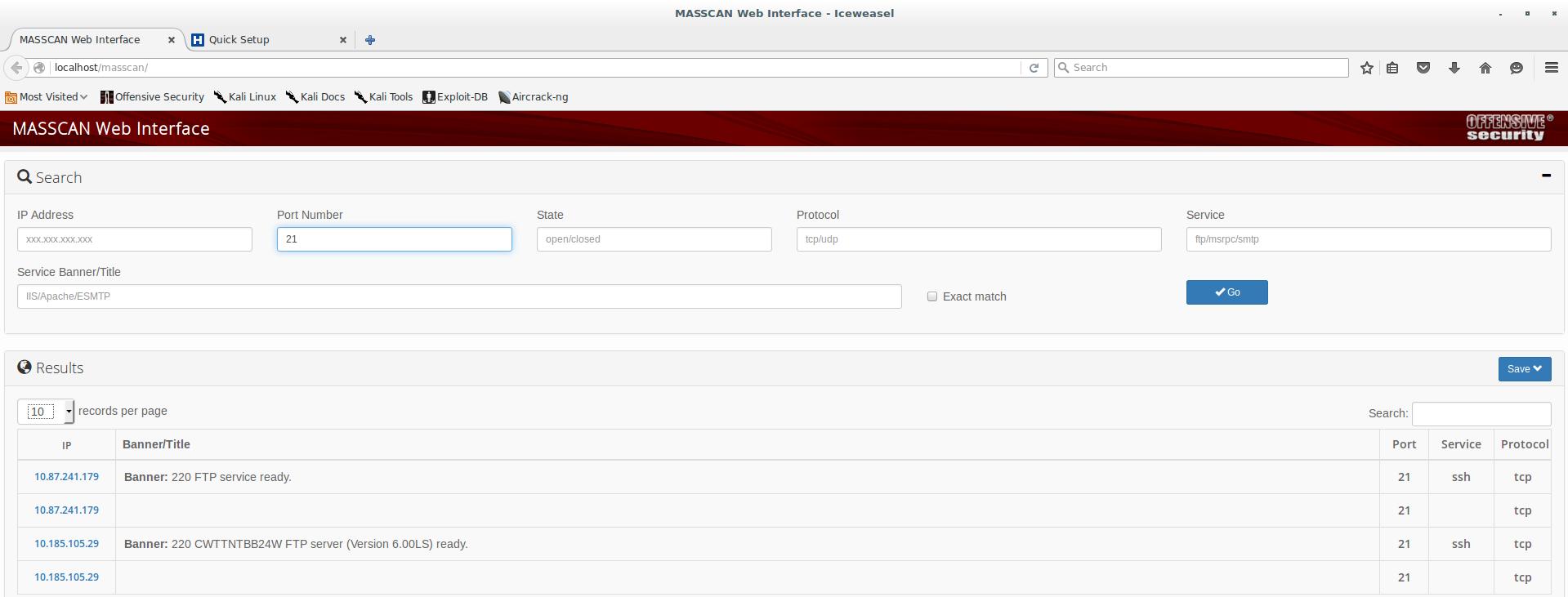Enable the Exact match checkbox

coord(931,296)
